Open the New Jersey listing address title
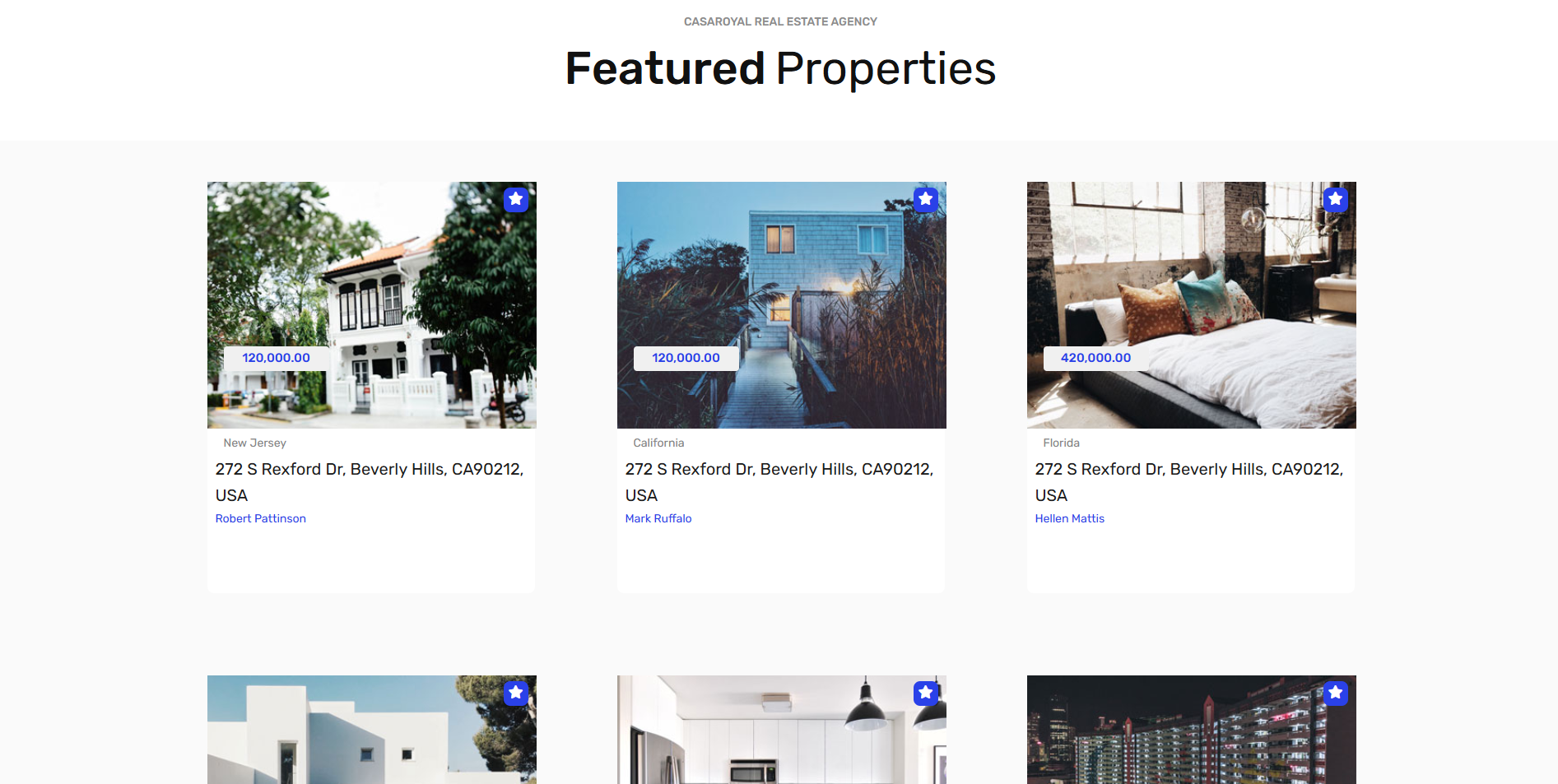Screen dimensions: 1558x784 click(370, 482)
